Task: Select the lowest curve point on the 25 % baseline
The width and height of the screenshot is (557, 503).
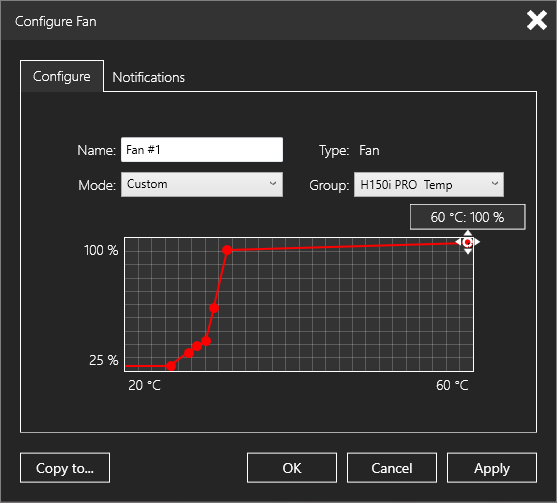Action: click(171, 366)
